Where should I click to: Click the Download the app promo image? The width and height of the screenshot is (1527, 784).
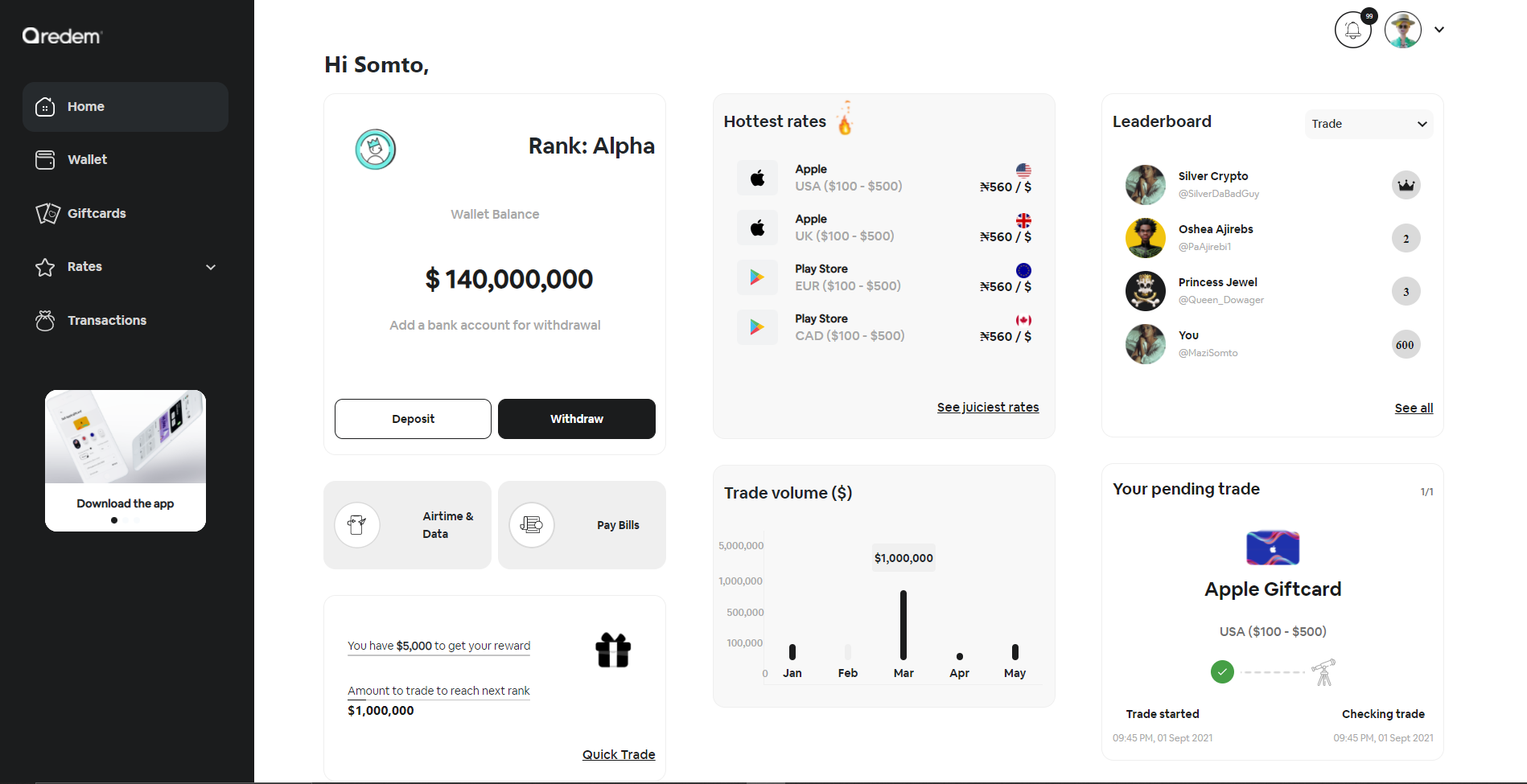pos(126,437)
